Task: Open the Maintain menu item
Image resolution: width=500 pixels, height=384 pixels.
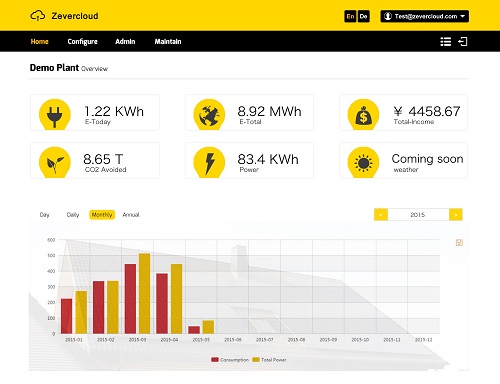Action: tap(168, 42)
